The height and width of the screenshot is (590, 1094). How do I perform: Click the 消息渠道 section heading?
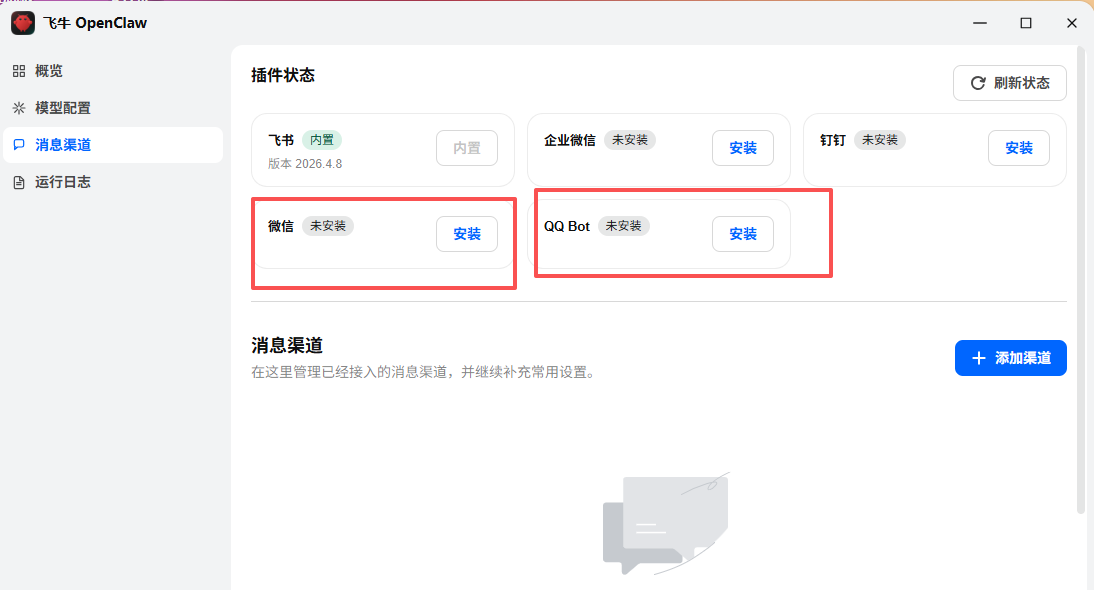click(287, 345)
